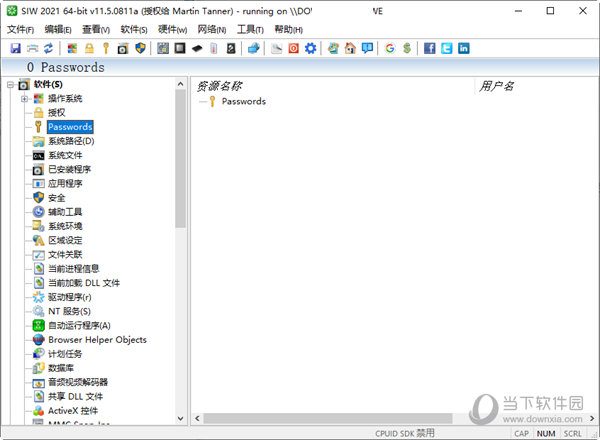Click the motherboard toolbar icon
The height and width of the screenshot is (440, 600).
tap(163, 48)
